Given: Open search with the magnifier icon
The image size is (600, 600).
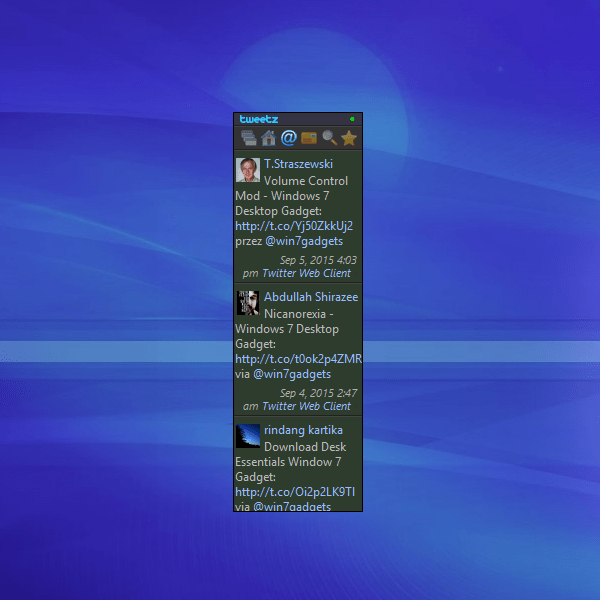Looking at the screenshot, I should [329, 138].
